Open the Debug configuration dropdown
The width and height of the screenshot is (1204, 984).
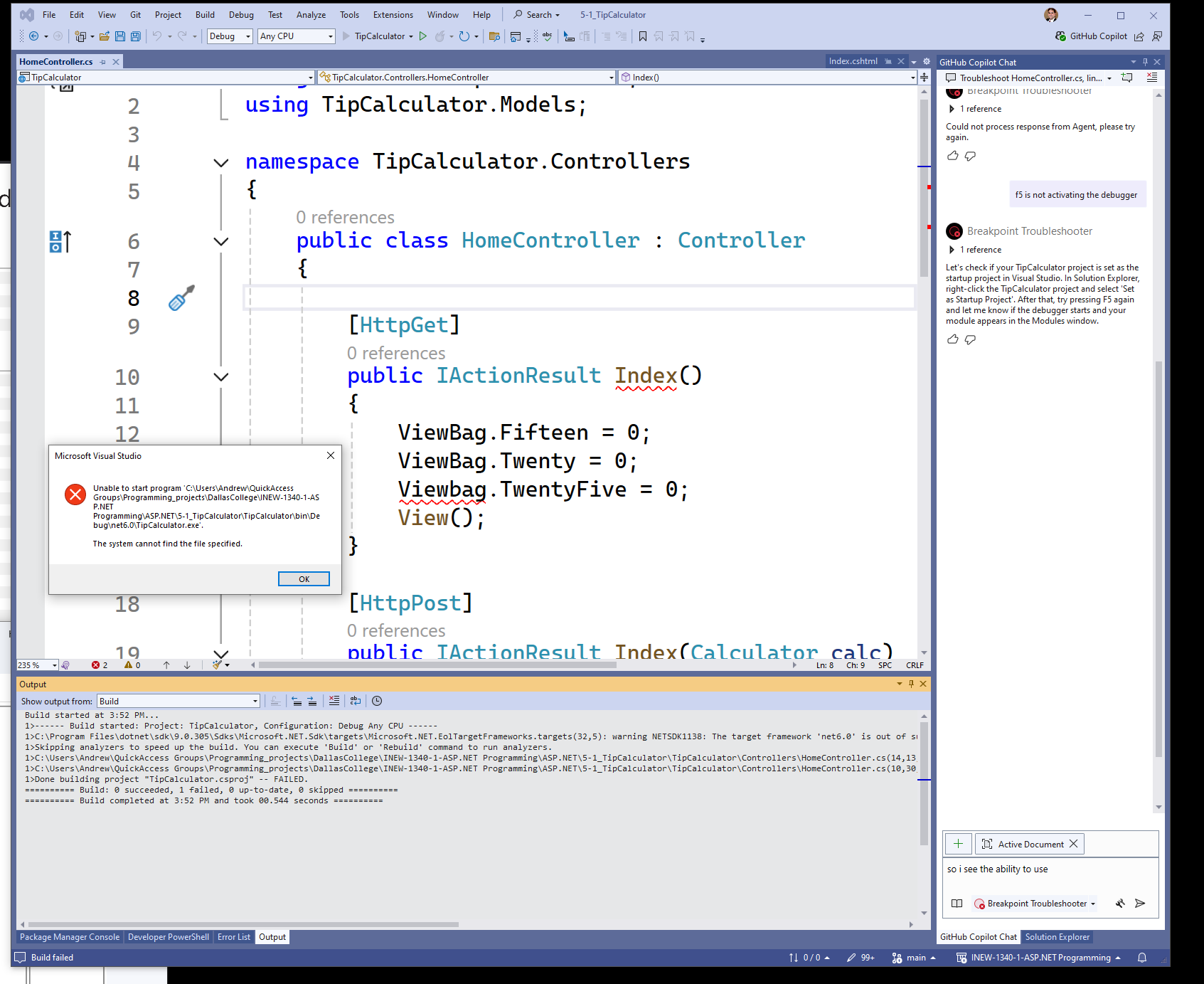[230, 36]
